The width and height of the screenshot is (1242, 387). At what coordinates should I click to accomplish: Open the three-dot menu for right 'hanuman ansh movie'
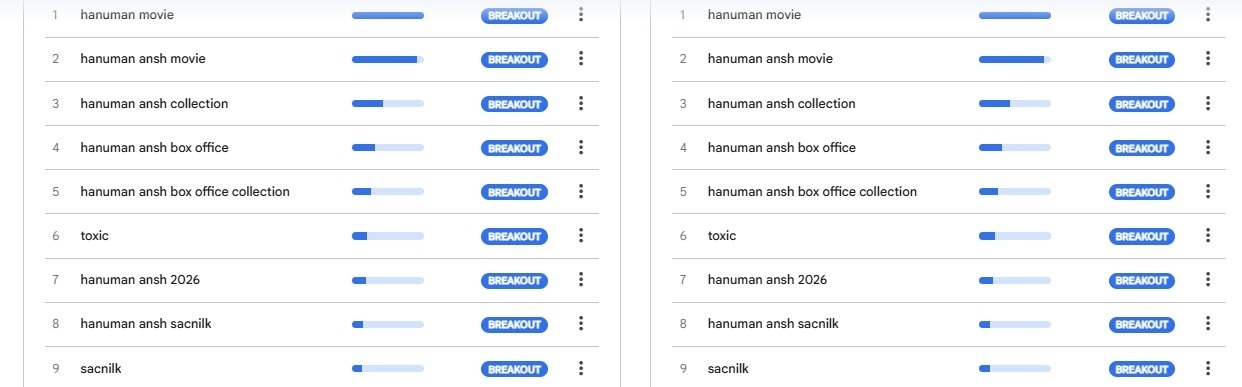[1208, 59]
